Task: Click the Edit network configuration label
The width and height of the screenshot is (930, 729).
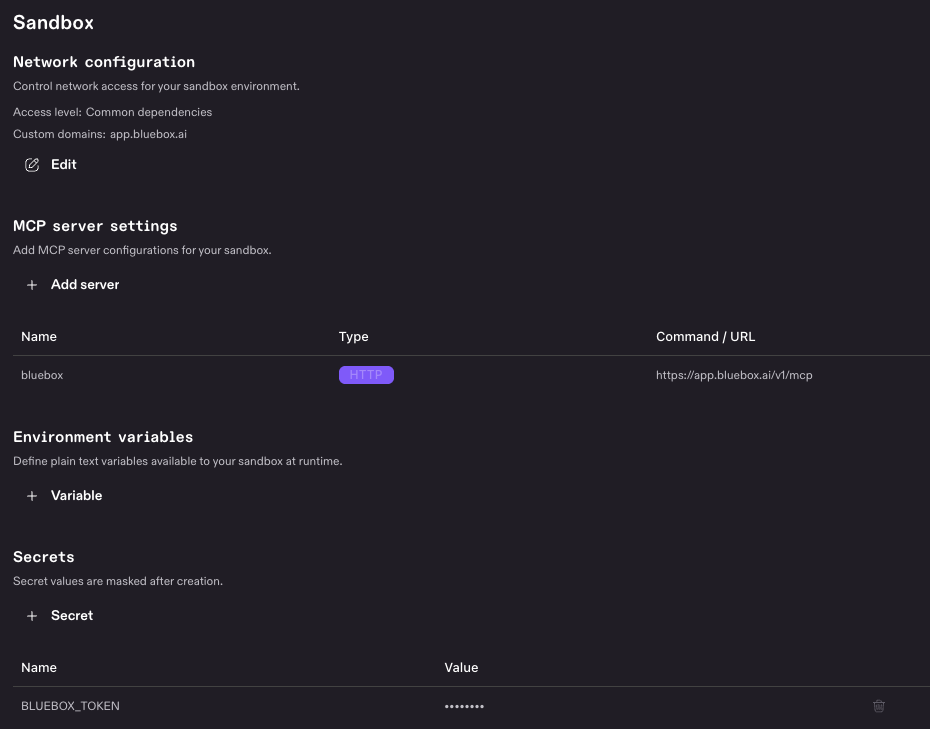Action: coord(63,164)
